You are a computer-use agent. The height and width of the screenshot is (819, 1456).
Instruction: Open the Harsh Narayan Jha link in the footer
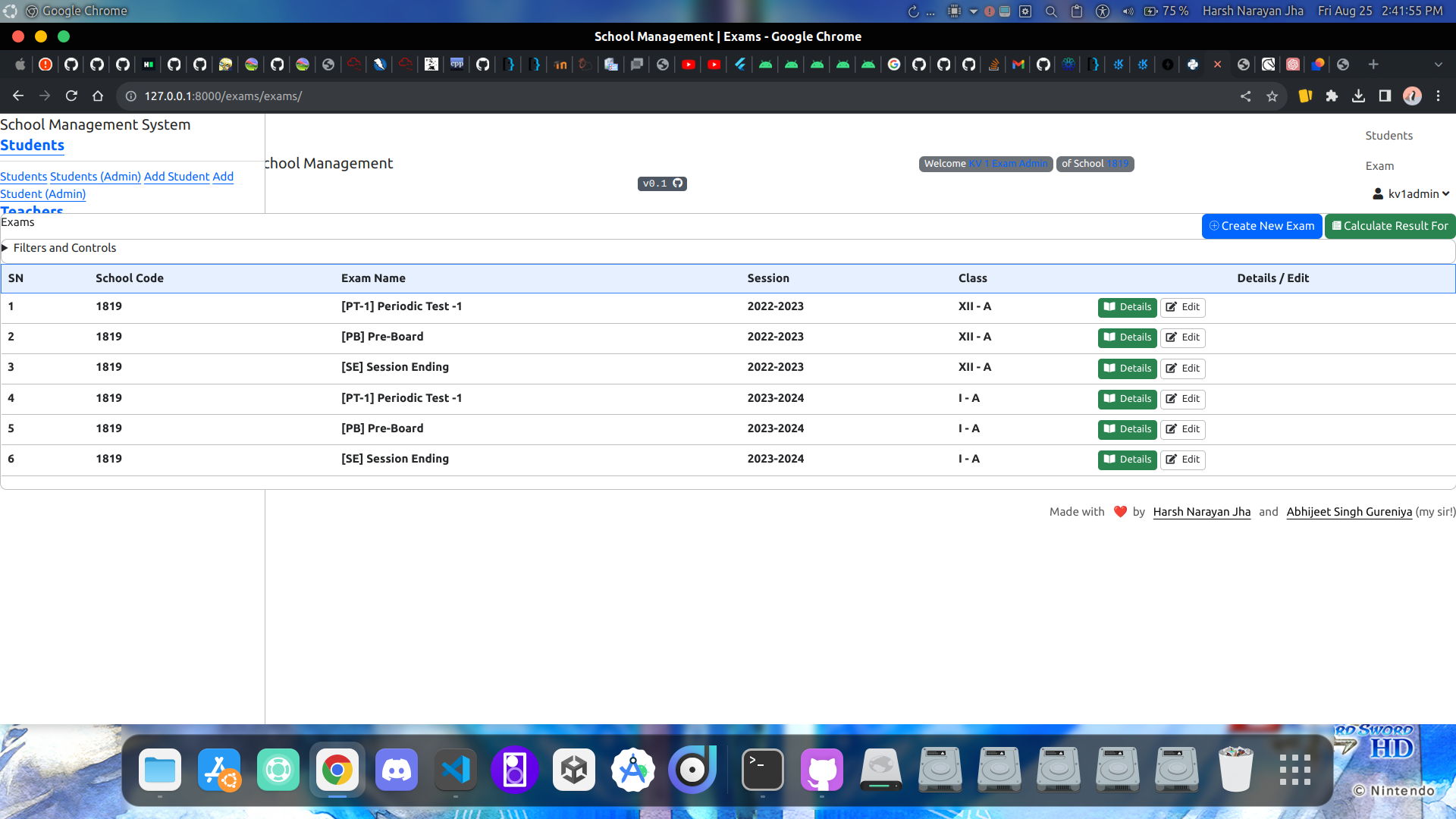1201,511
